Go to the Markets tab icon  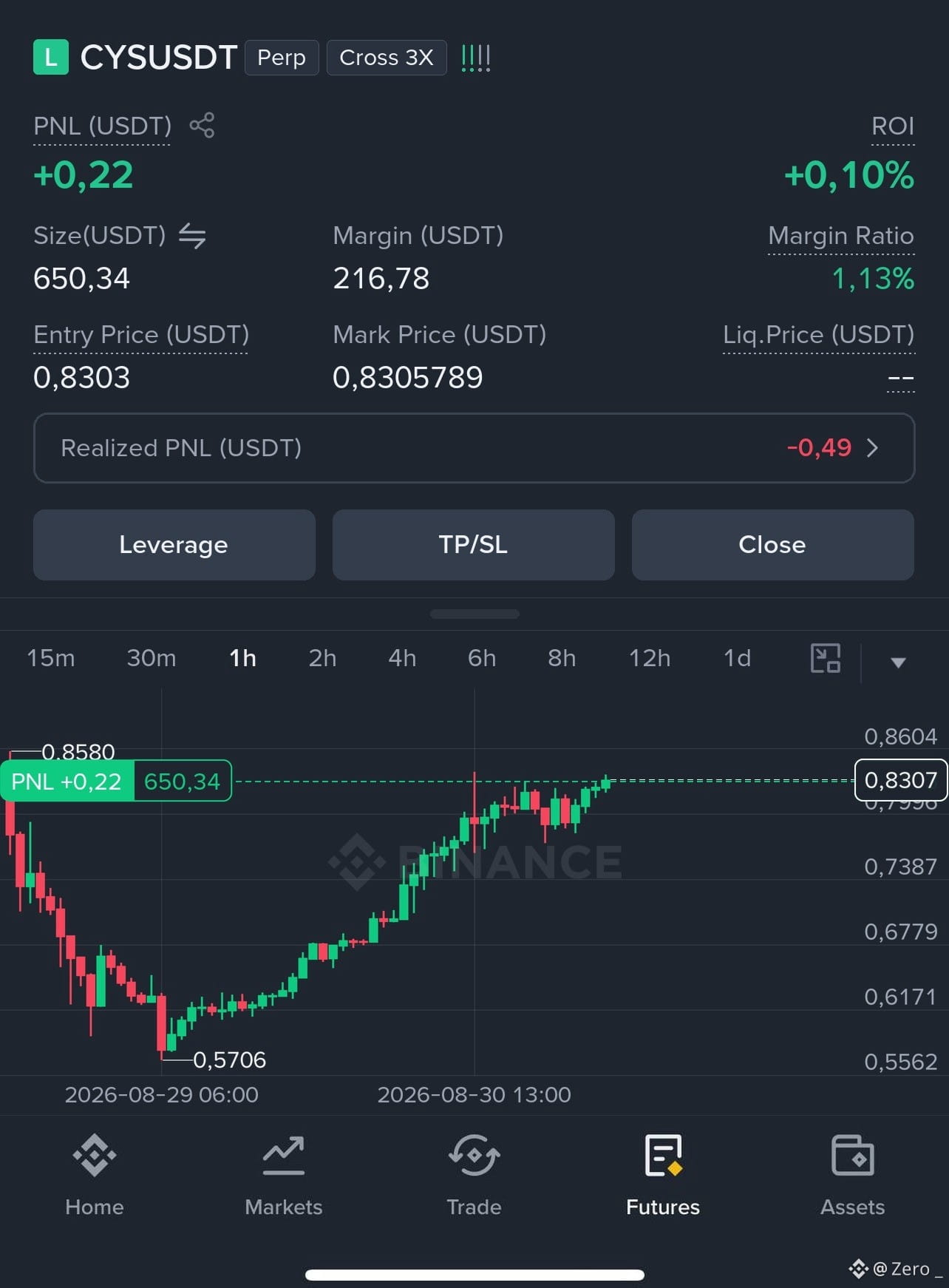click(284, 1155)
